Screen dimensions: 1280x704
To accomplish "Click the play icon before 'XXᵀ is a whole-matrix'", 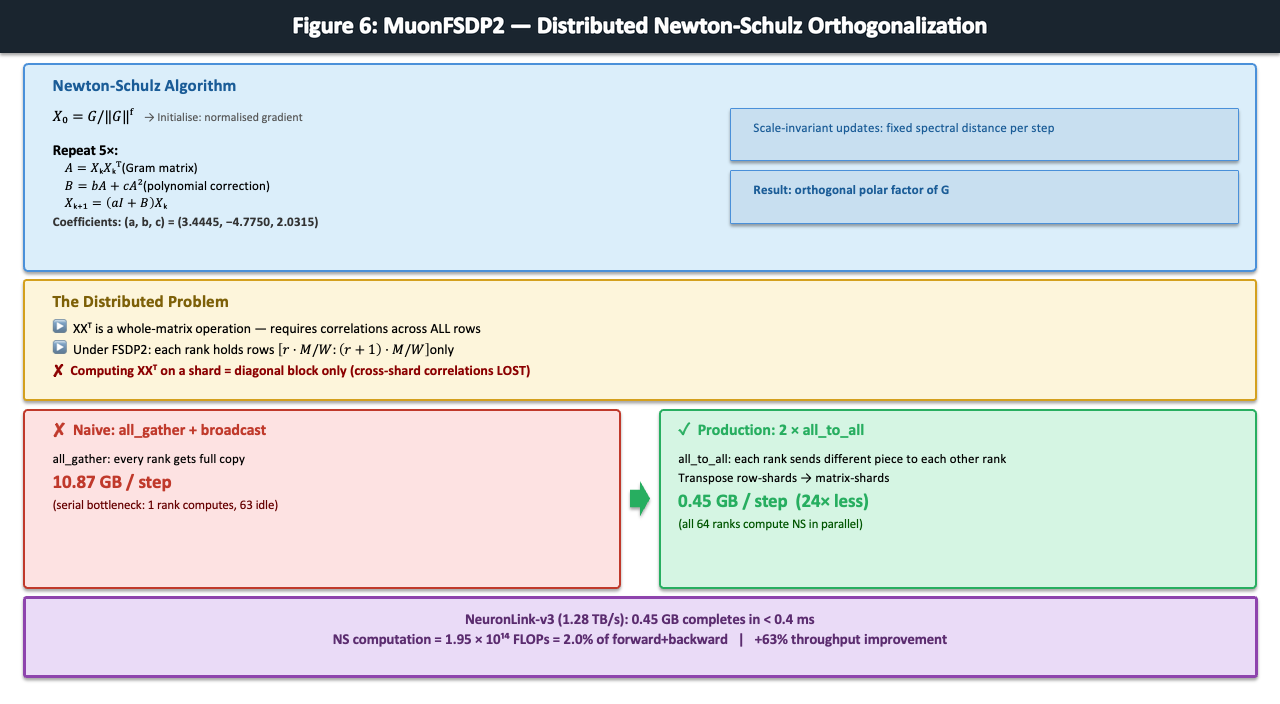I will [x=60, y=328].
